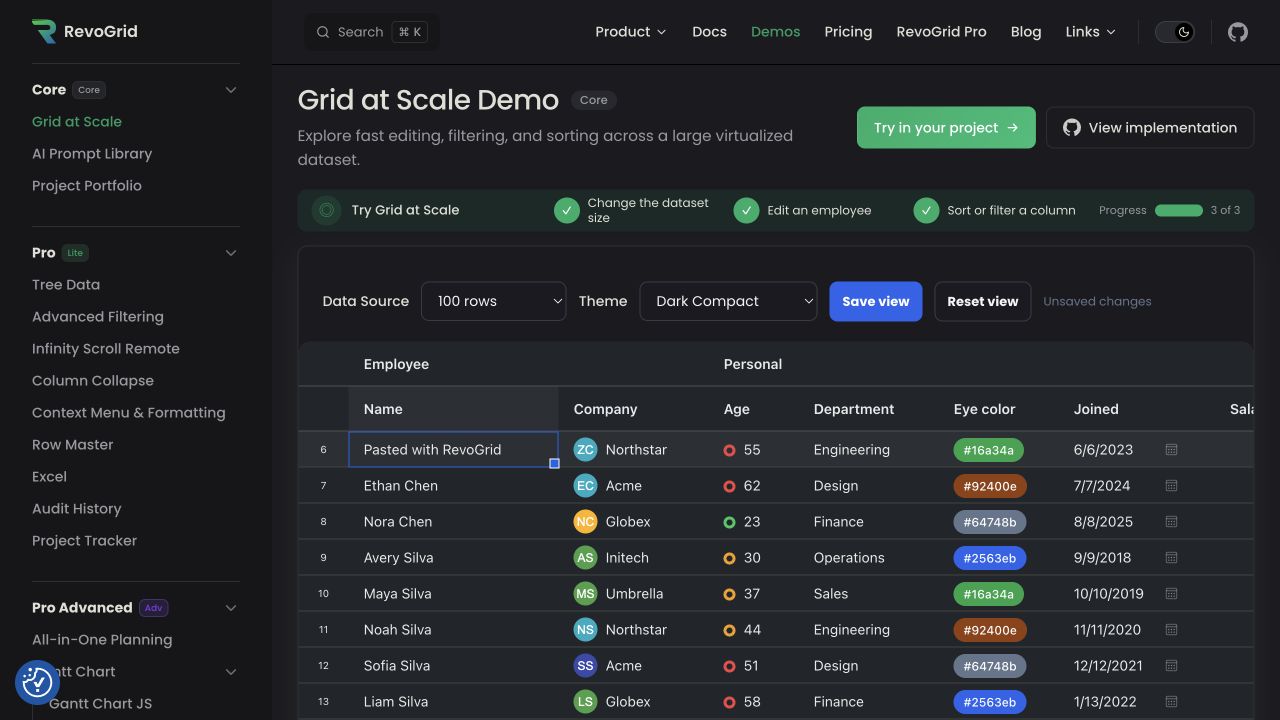Expand the Gantt Chart sidebar group chevron
Viewport: 1280px width, 720px height.
231,672
